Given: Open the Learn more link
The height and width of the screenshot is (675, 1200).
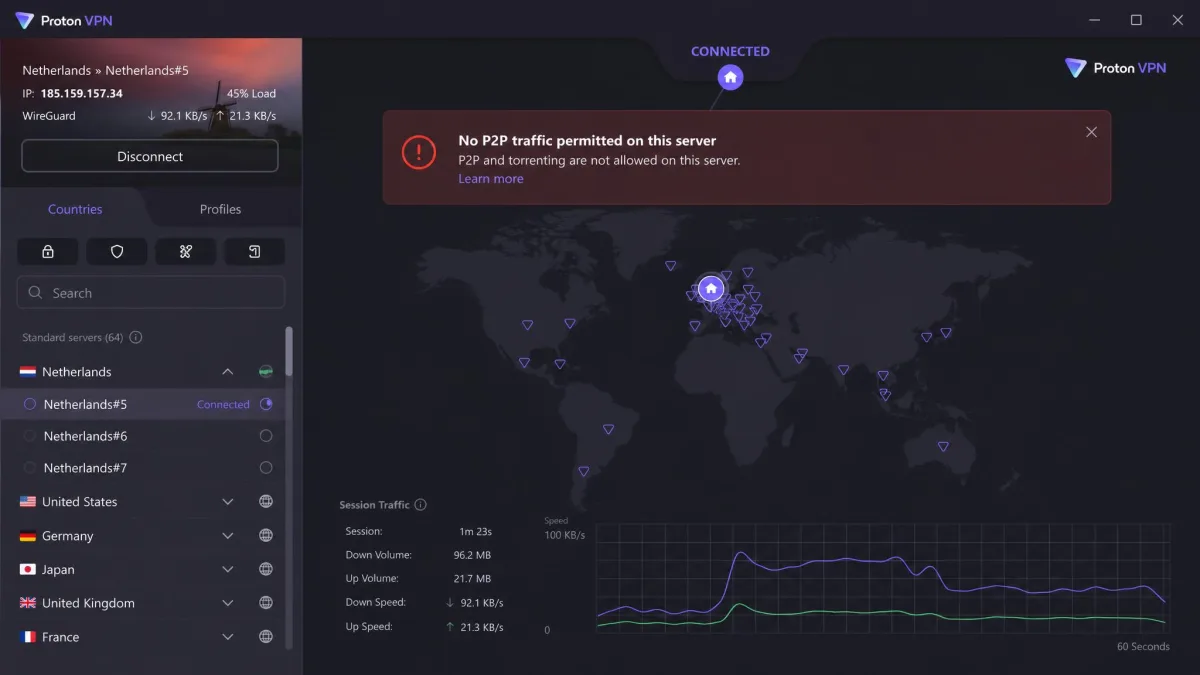Looking at the screenshot, I should pos(491,179).
